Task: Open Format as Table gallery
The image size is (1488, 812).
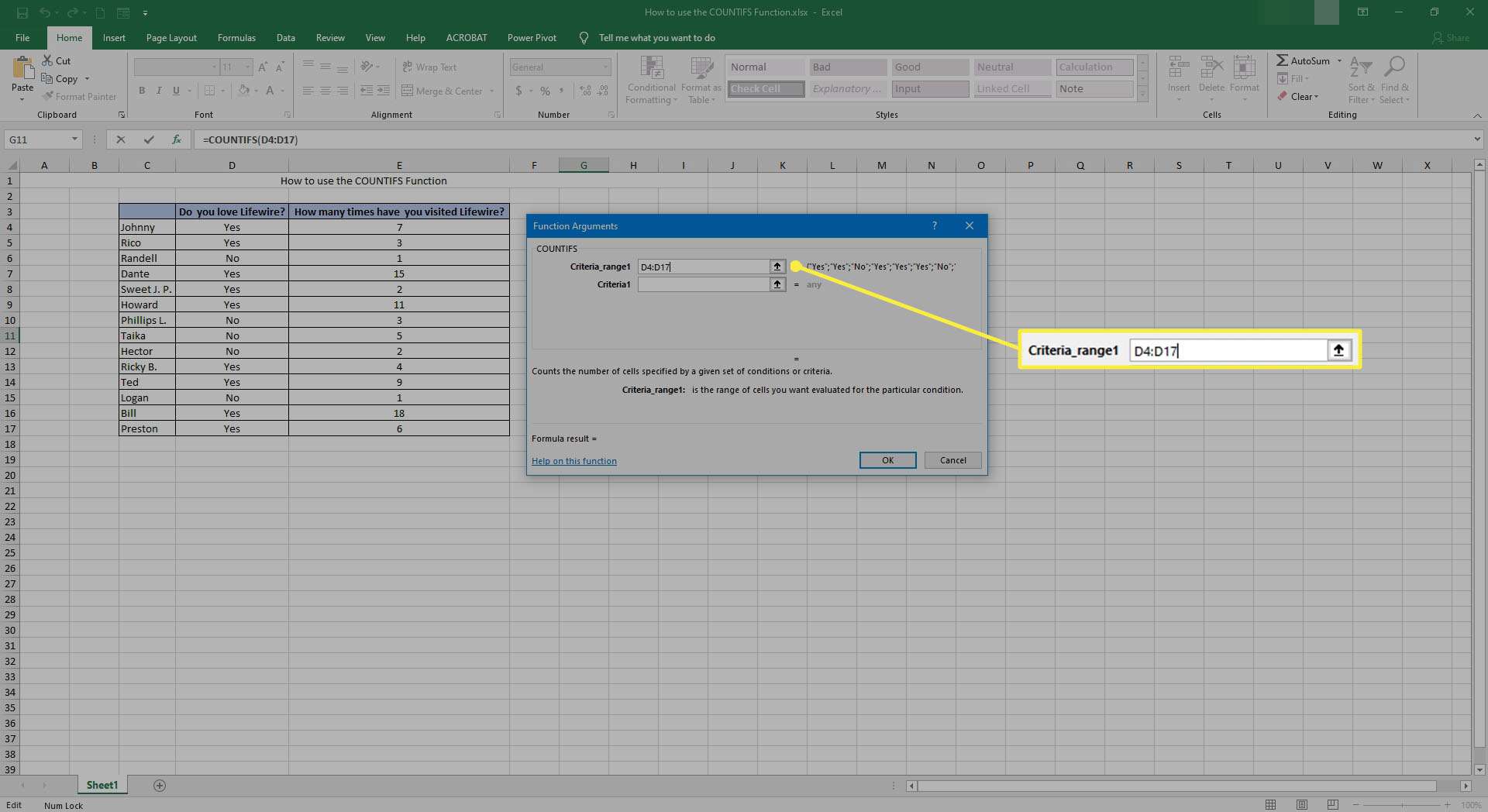Action: pos(701,81)
